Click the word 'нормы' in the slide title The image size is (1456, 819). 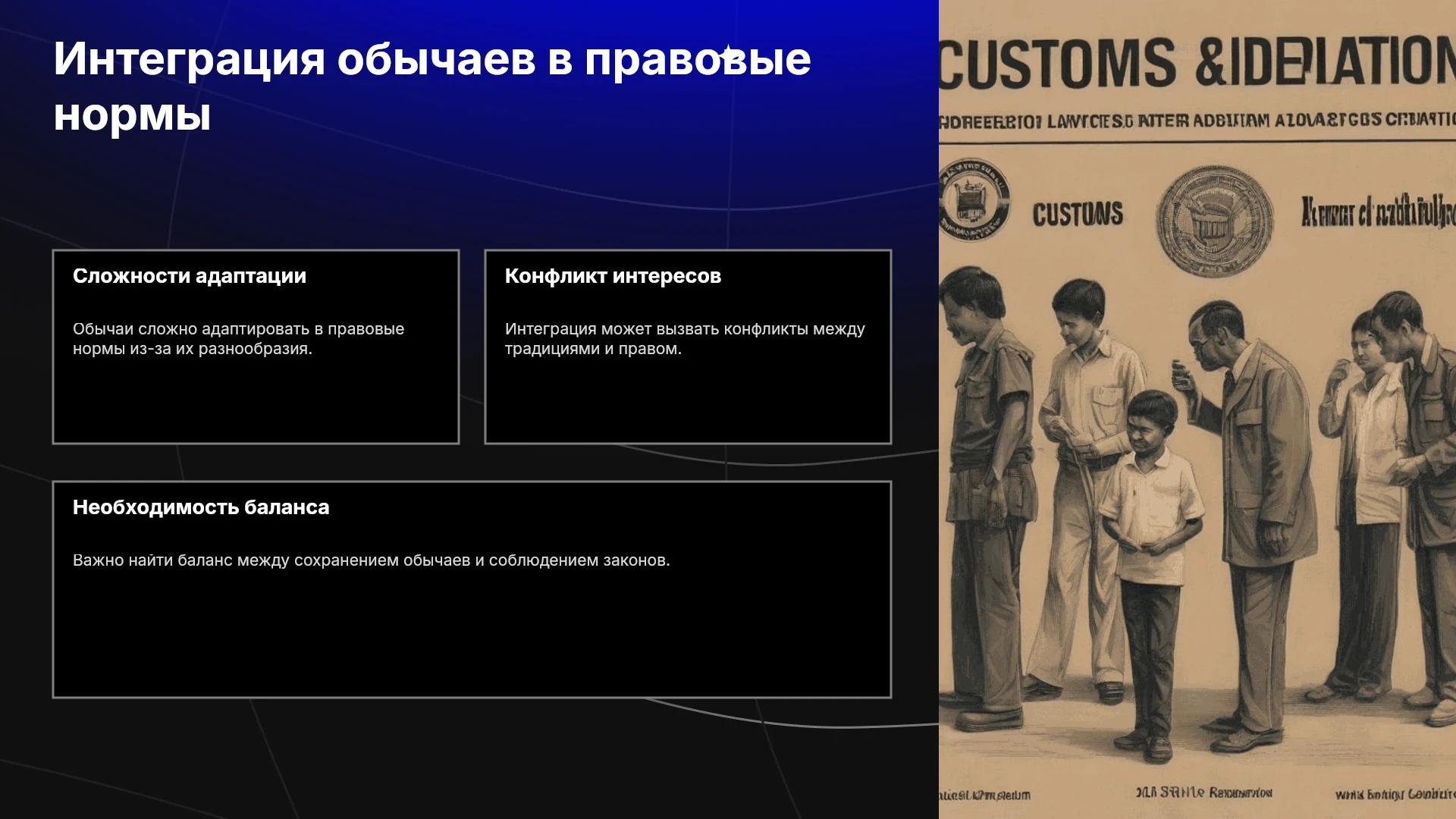point(132,116)
